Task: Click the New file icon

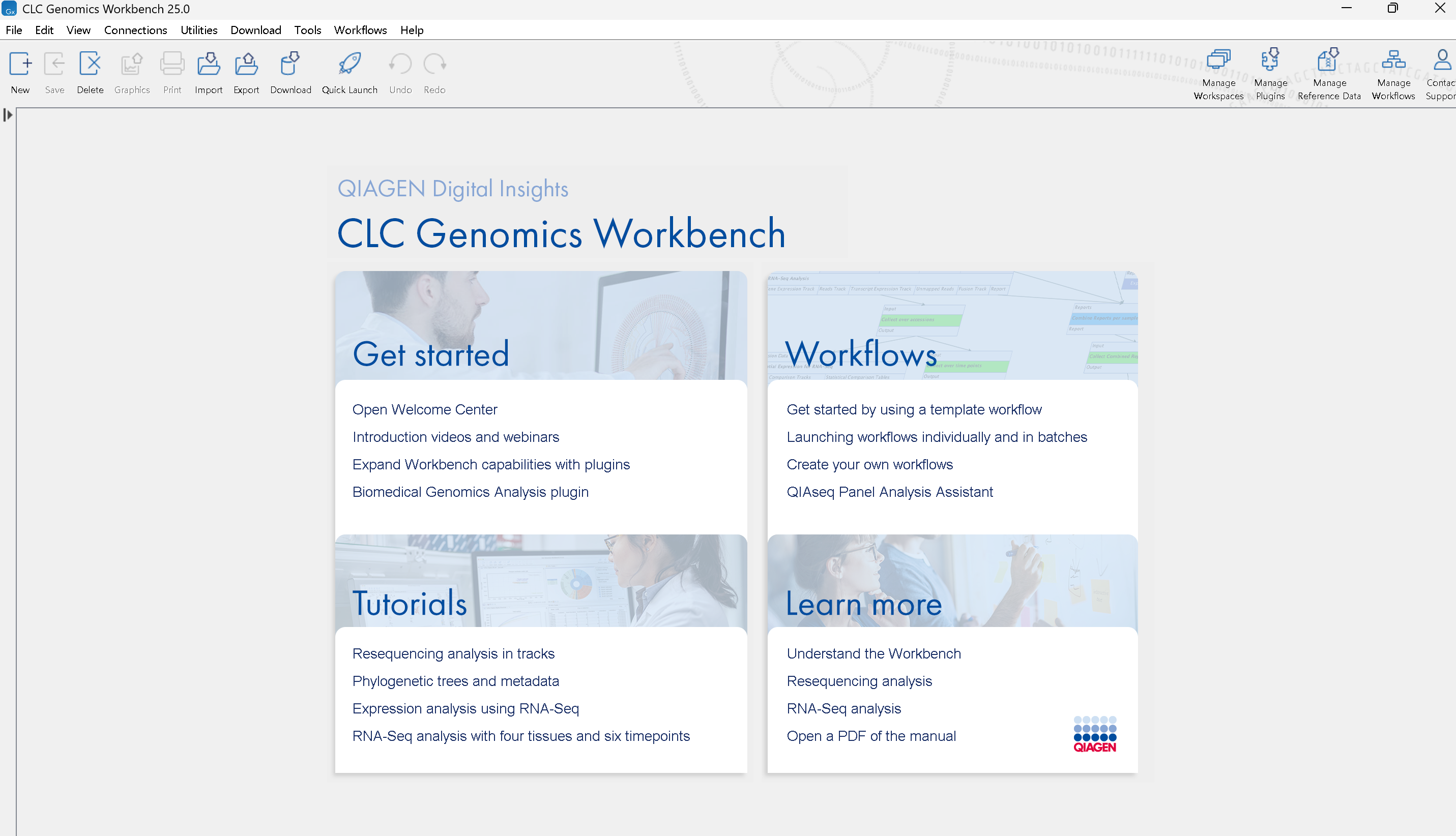Action: pyautogui.click(x=20, y=63)
